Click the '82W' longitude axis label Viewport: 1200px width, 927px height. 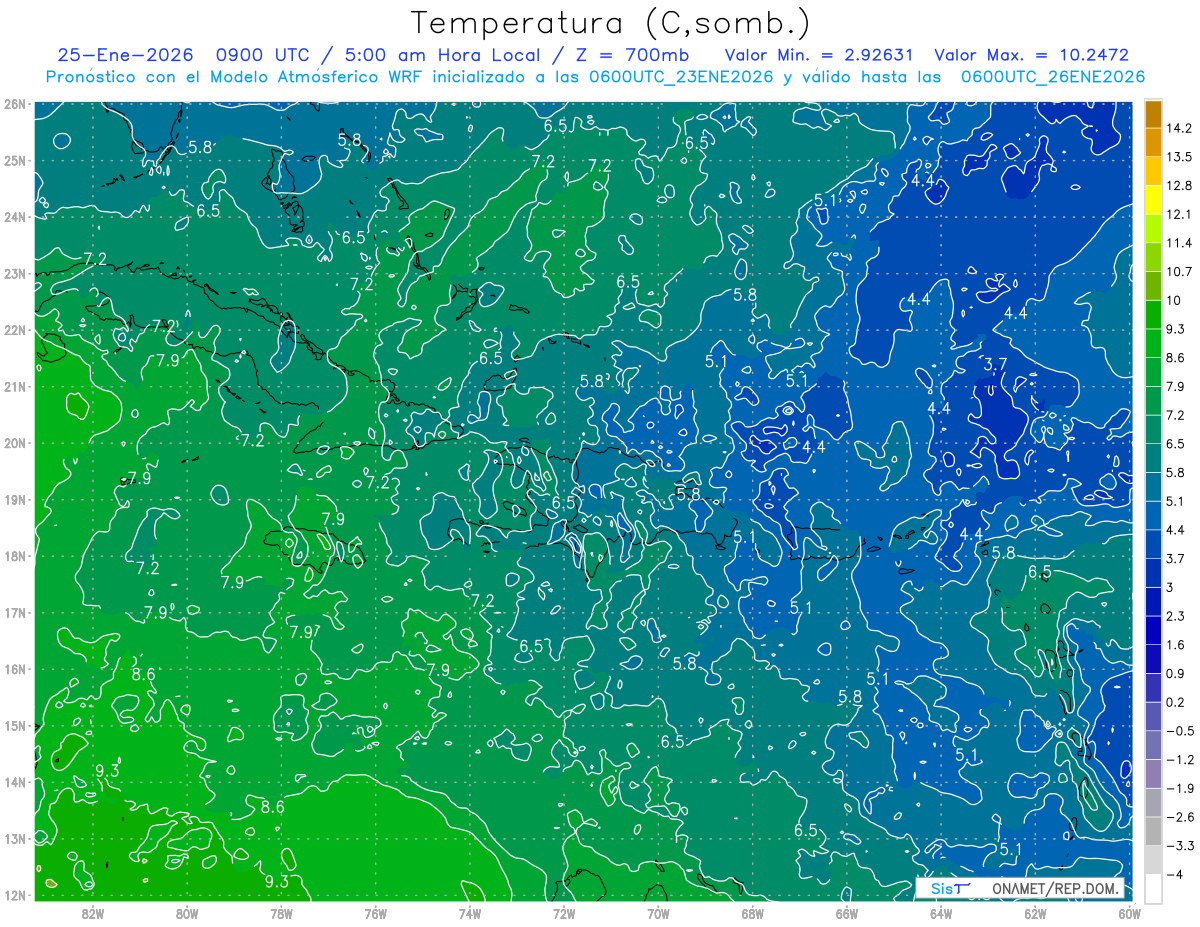coord(93,913)
